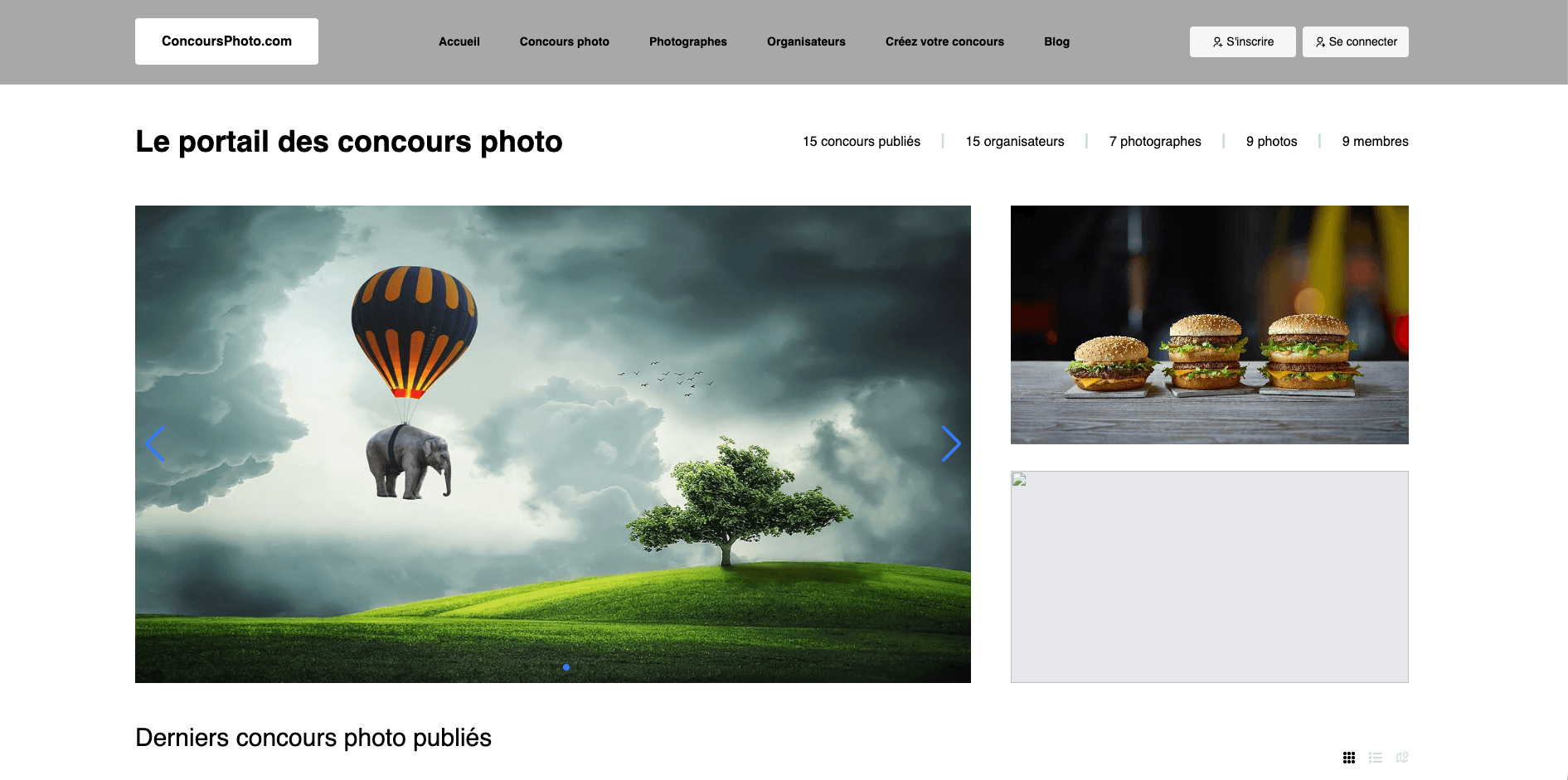The image size is (1568, 780).
Task: Click the S'inscrire button
Action: point(1242,41)
